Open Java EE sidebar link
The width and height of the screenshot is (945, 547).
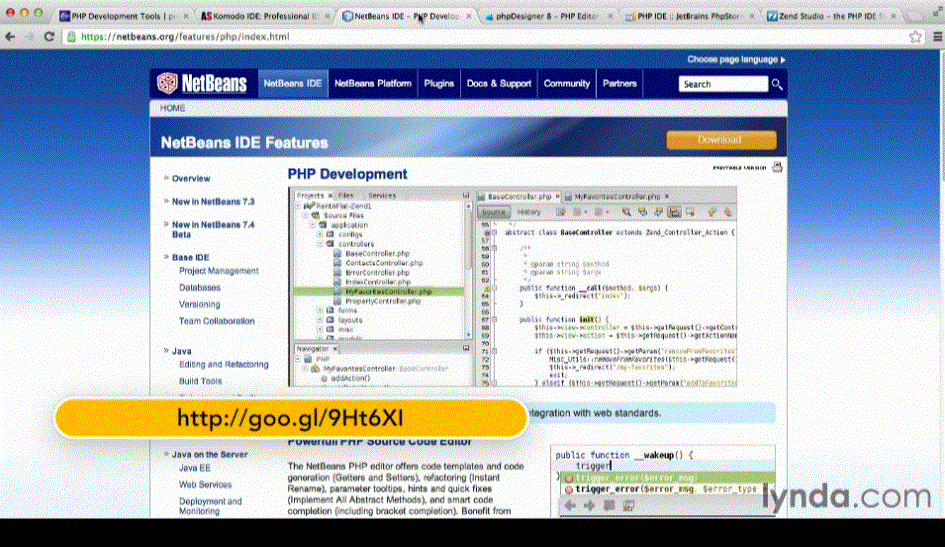pyautogui.click(x=195, y=468)
